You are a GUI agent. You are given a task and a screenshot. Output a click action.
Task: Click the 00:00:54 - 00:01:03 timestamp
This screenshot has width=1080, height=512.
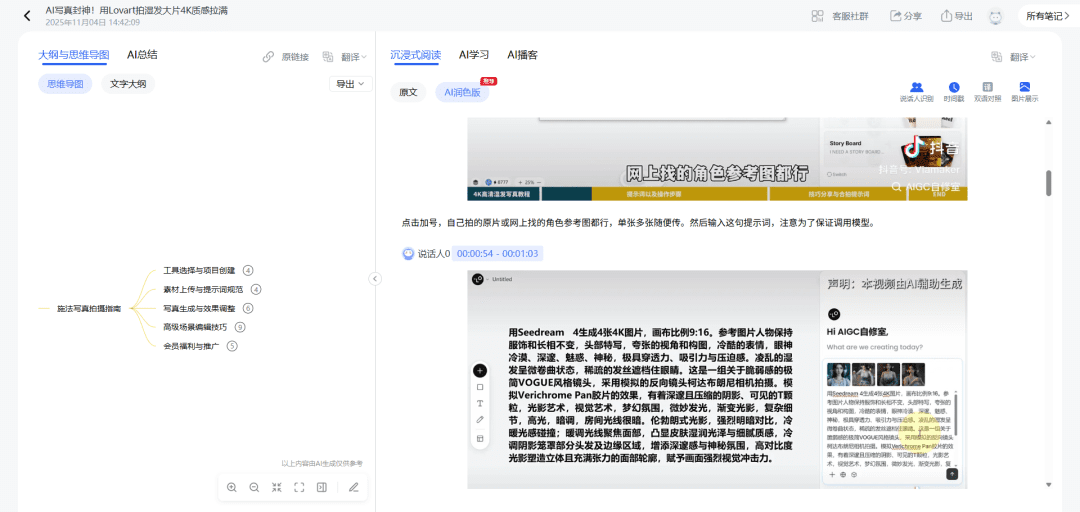pos(497,254)
